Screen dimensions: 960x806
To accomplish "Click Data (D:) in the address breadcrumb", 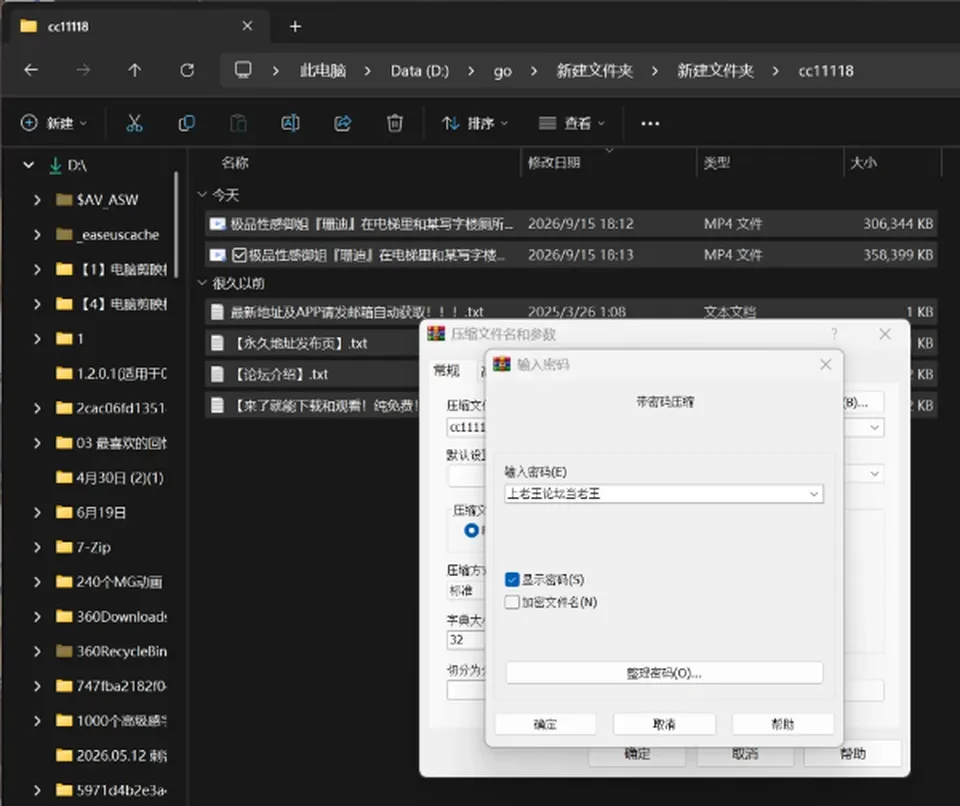I will pyautogui.click(x=419, y=70).
